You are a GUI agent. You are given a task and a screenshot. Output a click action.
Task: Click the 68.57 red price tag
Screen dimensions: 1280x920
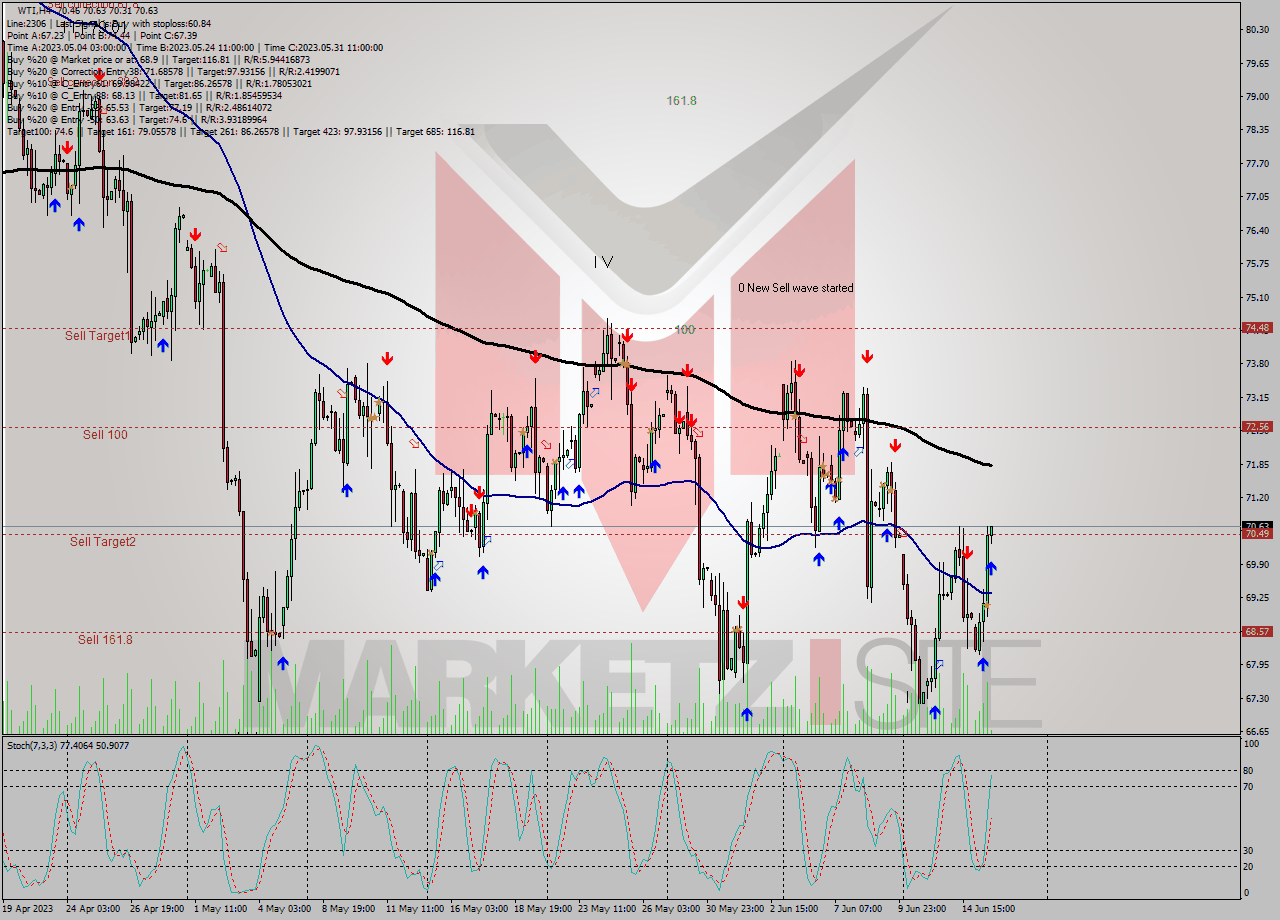(x=1257, y=631)
